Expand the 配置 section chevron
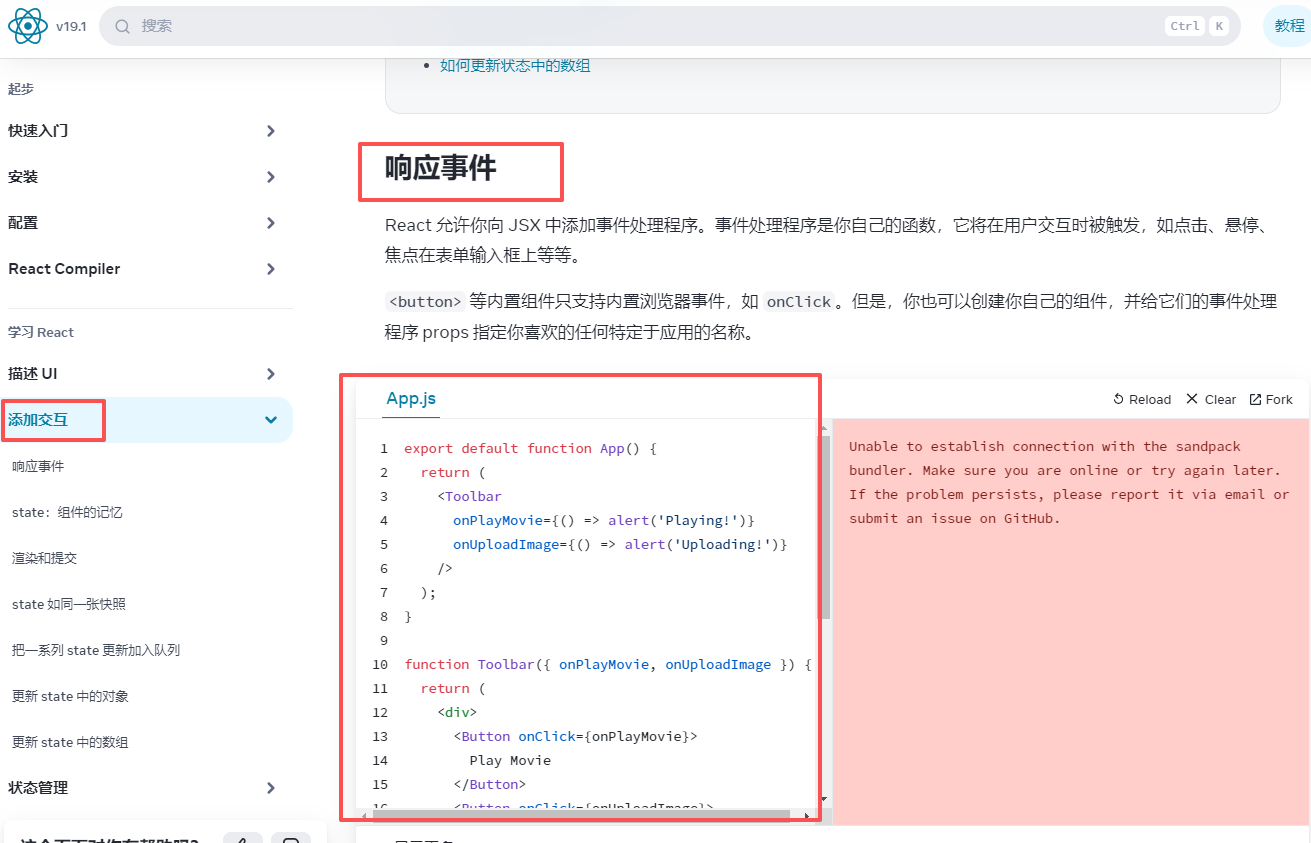Screen dimensions: 1311x843 point(271,223)
